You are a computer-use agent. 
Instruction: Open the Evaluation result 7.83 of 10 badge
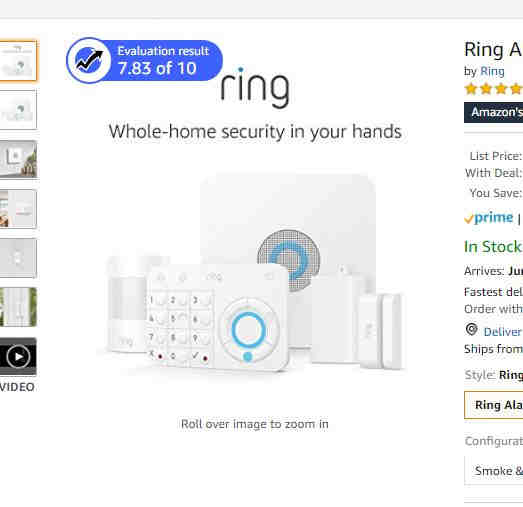(144, 60)
